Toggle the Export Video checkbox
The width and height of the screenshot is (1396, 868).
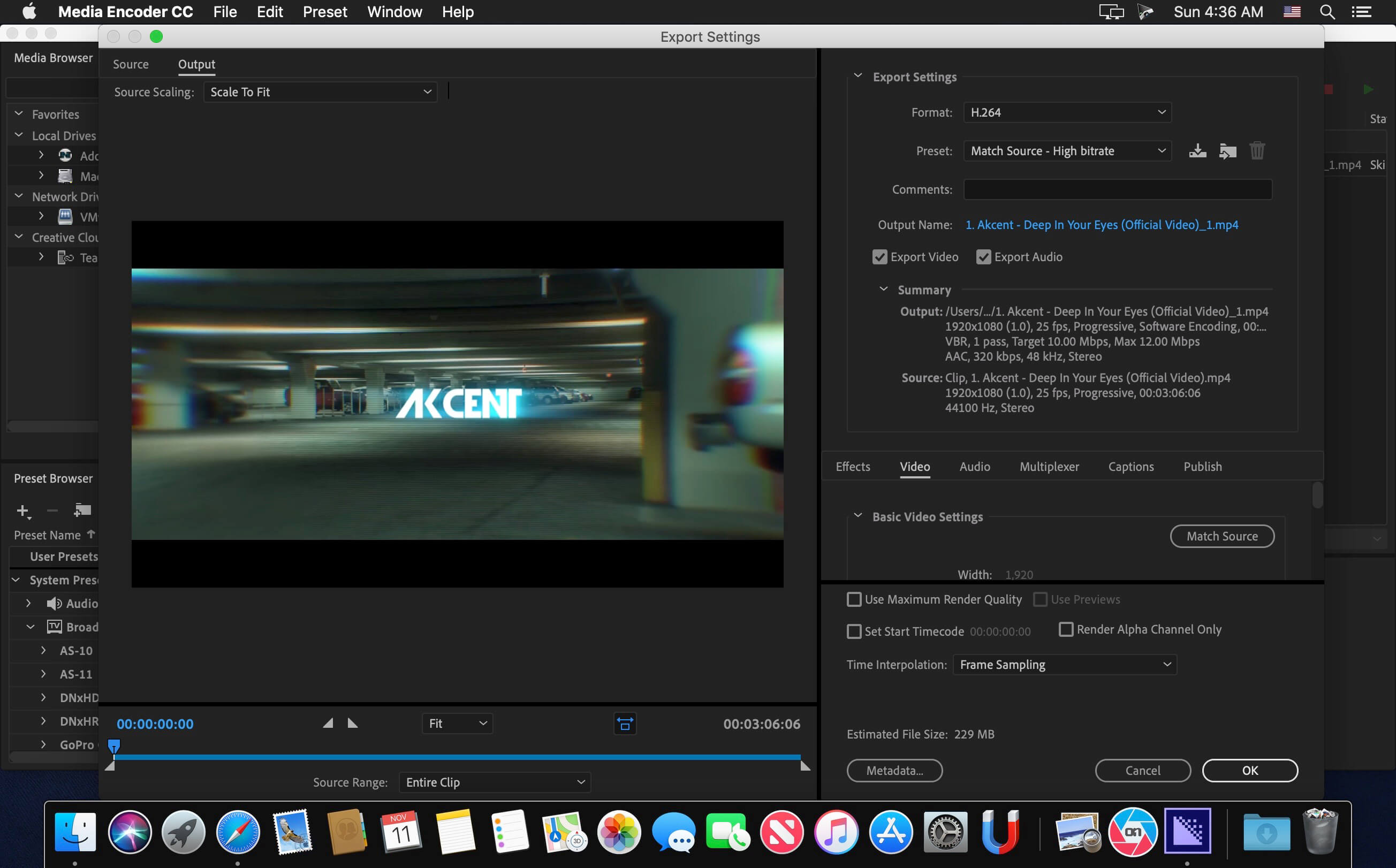pyautogui.click(x=879, y=257)
